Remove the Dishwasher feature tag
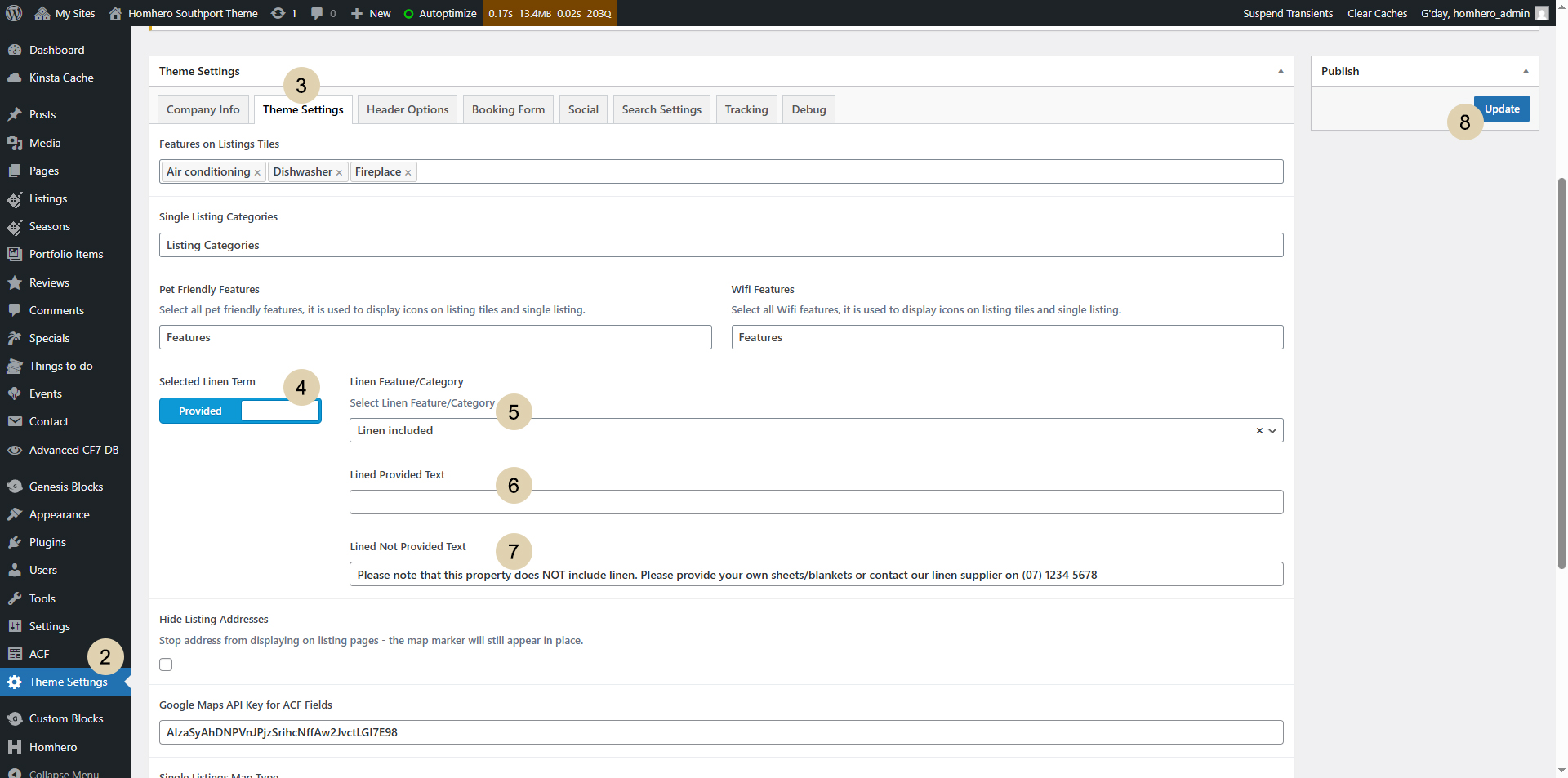This screenshot has width=1568, height=778. 339,172
